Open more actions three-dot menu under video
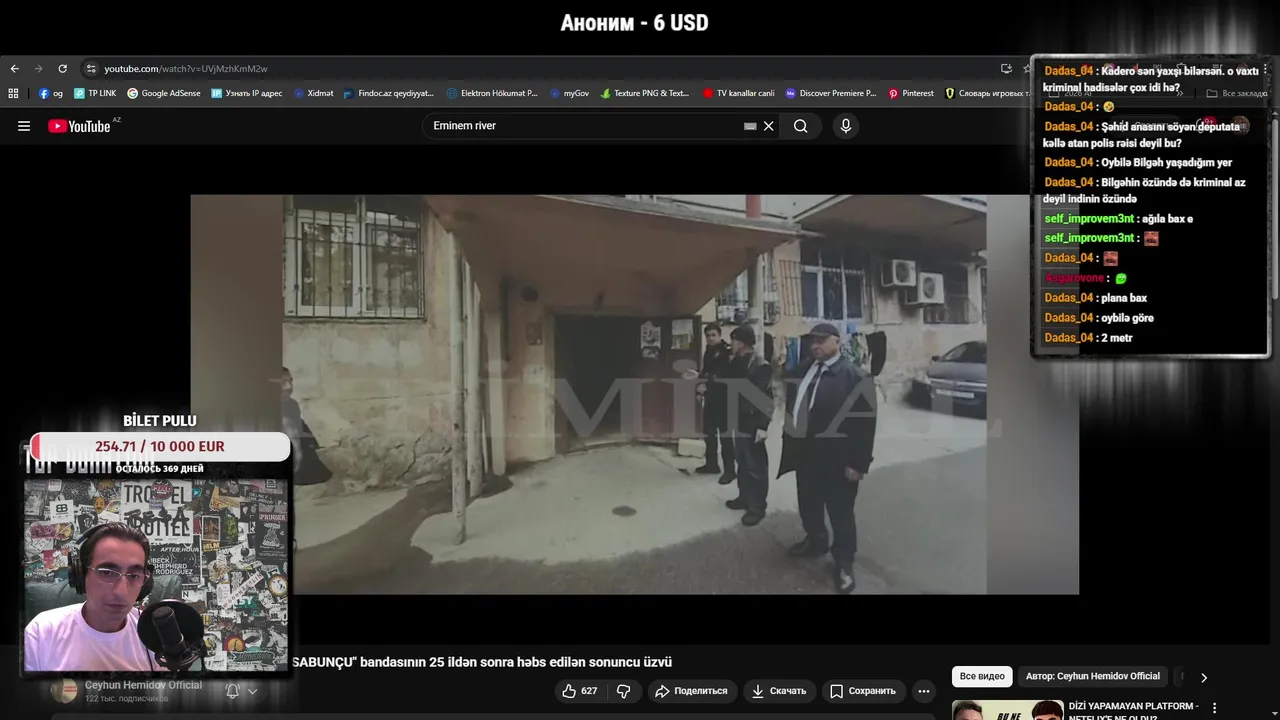Image resolution: width=1280 pixels, height=720 pixels. 924,691
